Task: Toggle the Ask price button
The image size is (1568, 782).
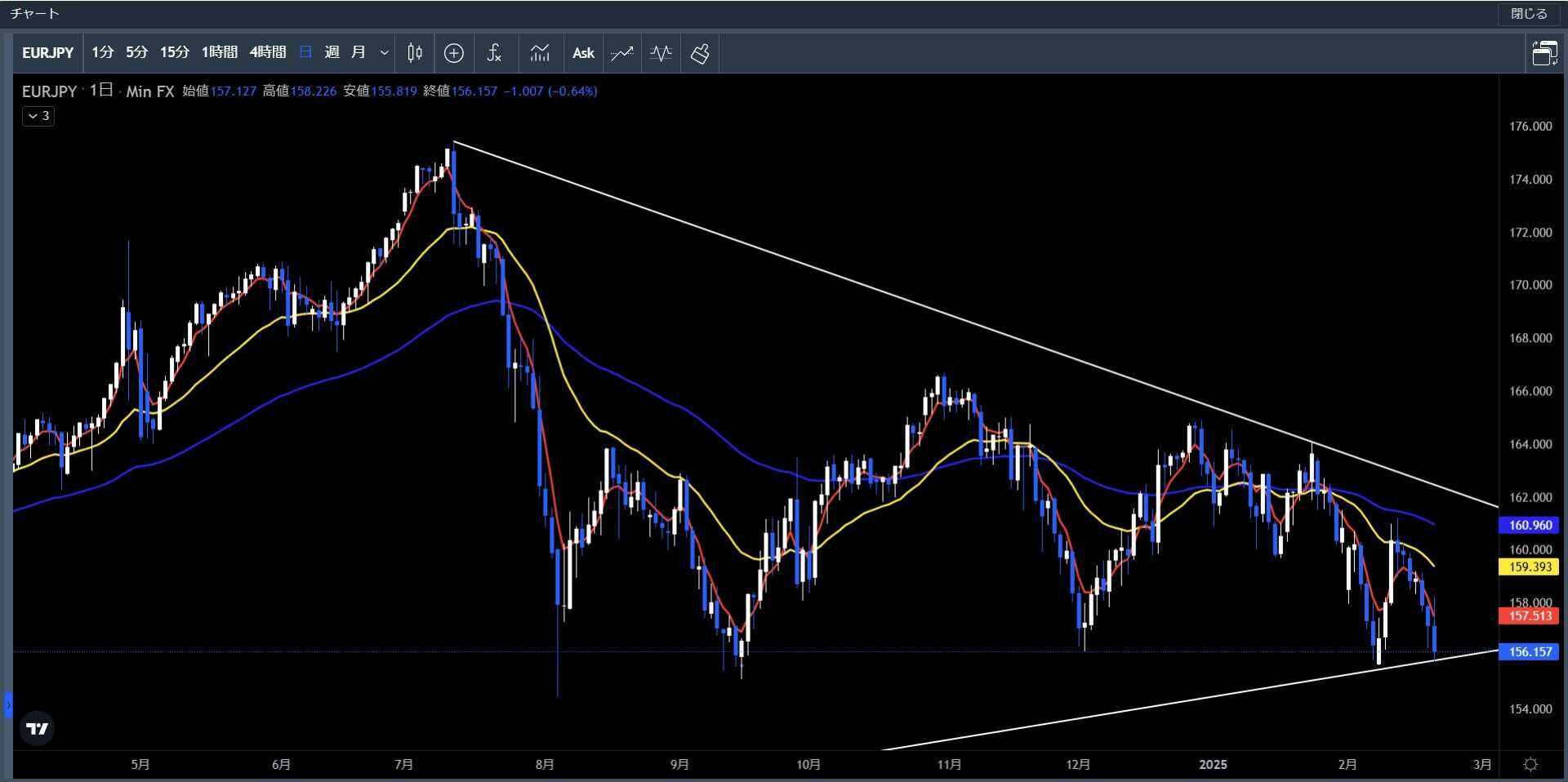Action: (x=583, y=53)
